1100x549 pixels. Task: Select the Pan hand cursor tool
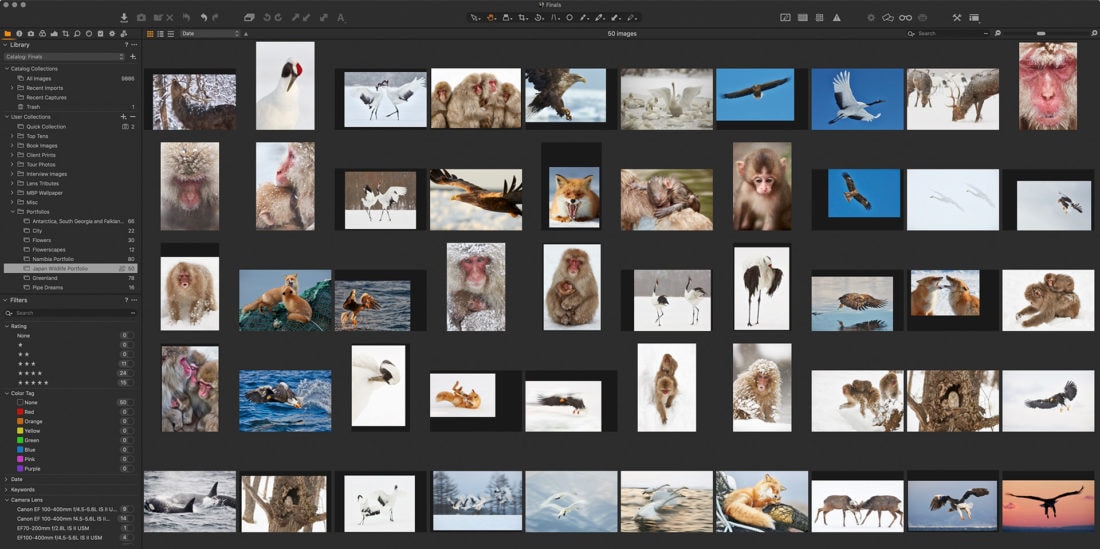click(x=491, y=18)
